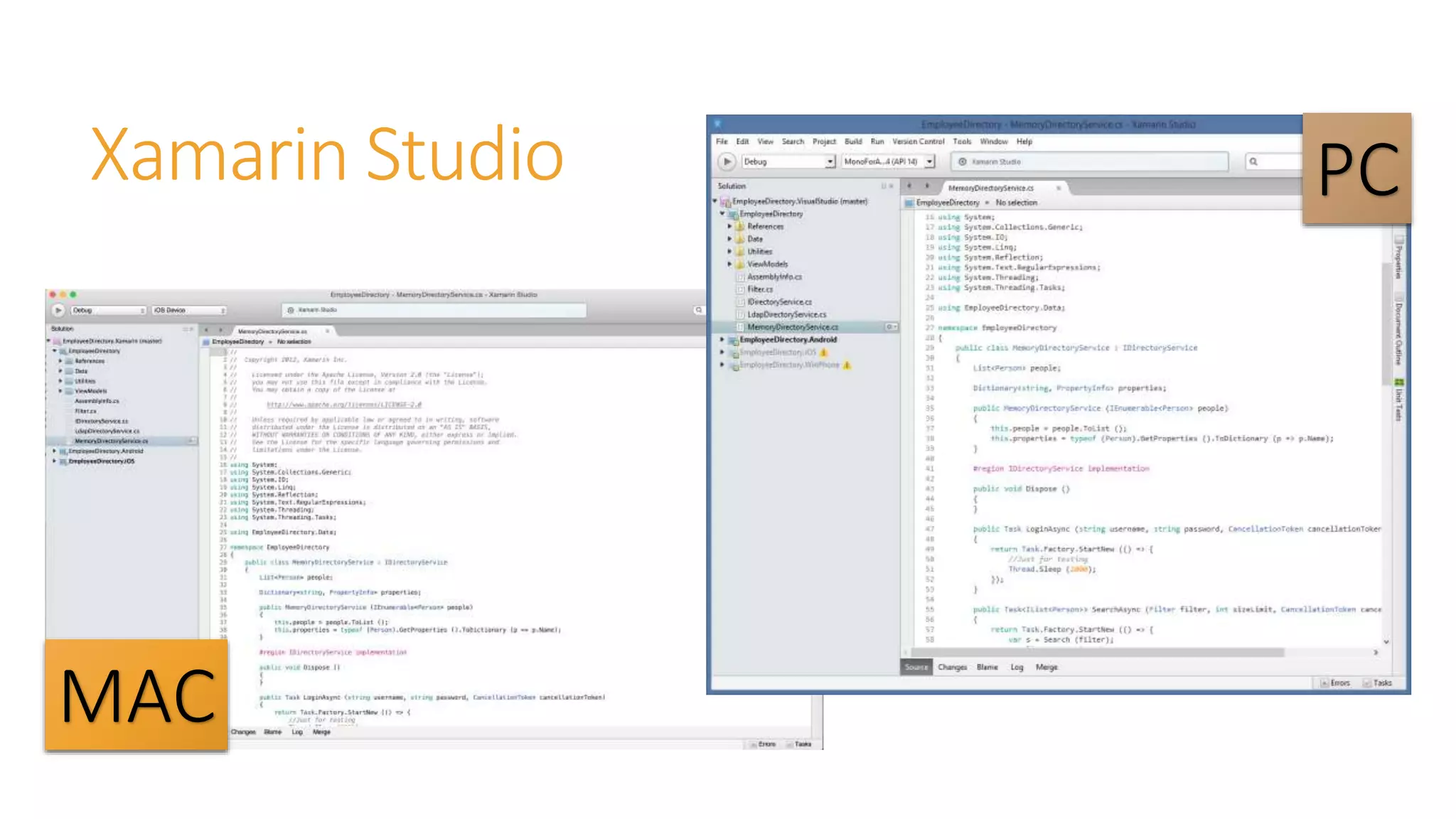The width and height of the screenshot is (1456, 819).
Task: Expand the Data folder in PC solution tree
Action: [x=729, y=239]
